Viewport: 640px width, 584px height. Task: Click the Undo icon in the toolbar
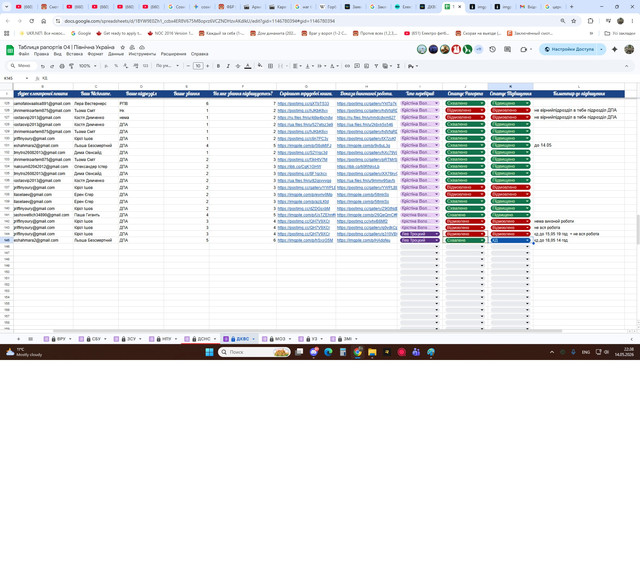point(42,66)
